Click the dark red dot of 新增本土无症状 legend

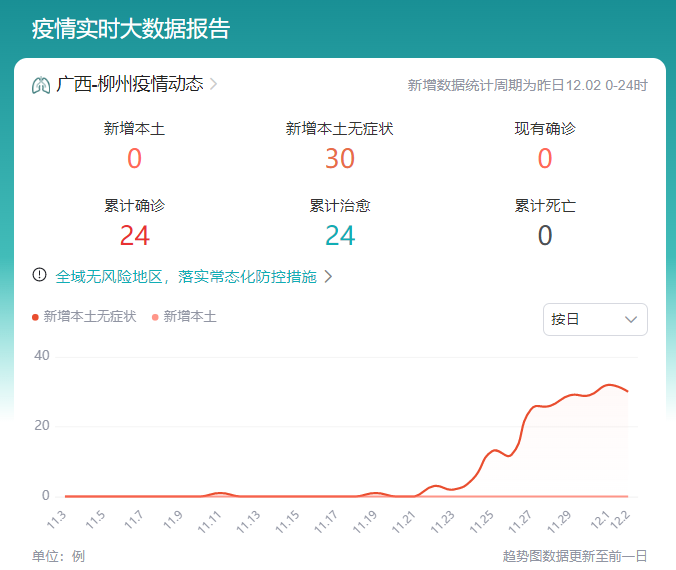tap(35, 318)
